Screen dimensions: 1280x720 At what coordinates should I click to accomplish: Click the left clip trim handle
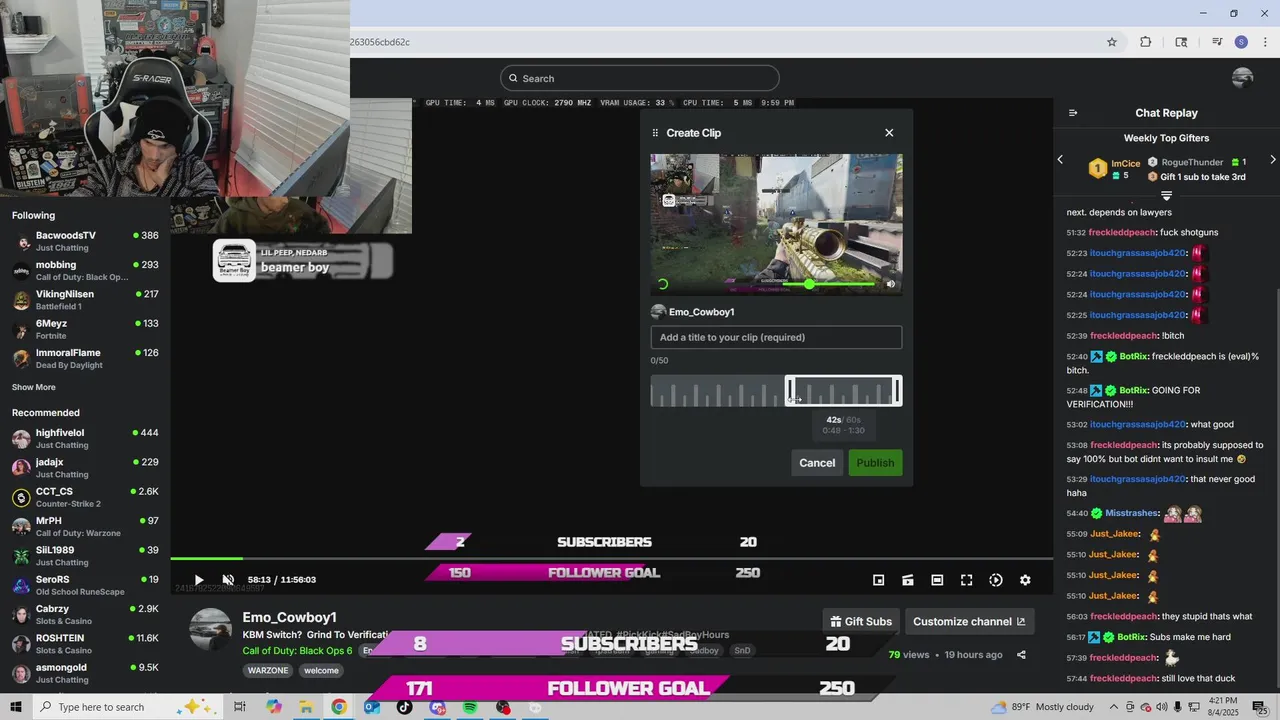click(x=789, y=391)
